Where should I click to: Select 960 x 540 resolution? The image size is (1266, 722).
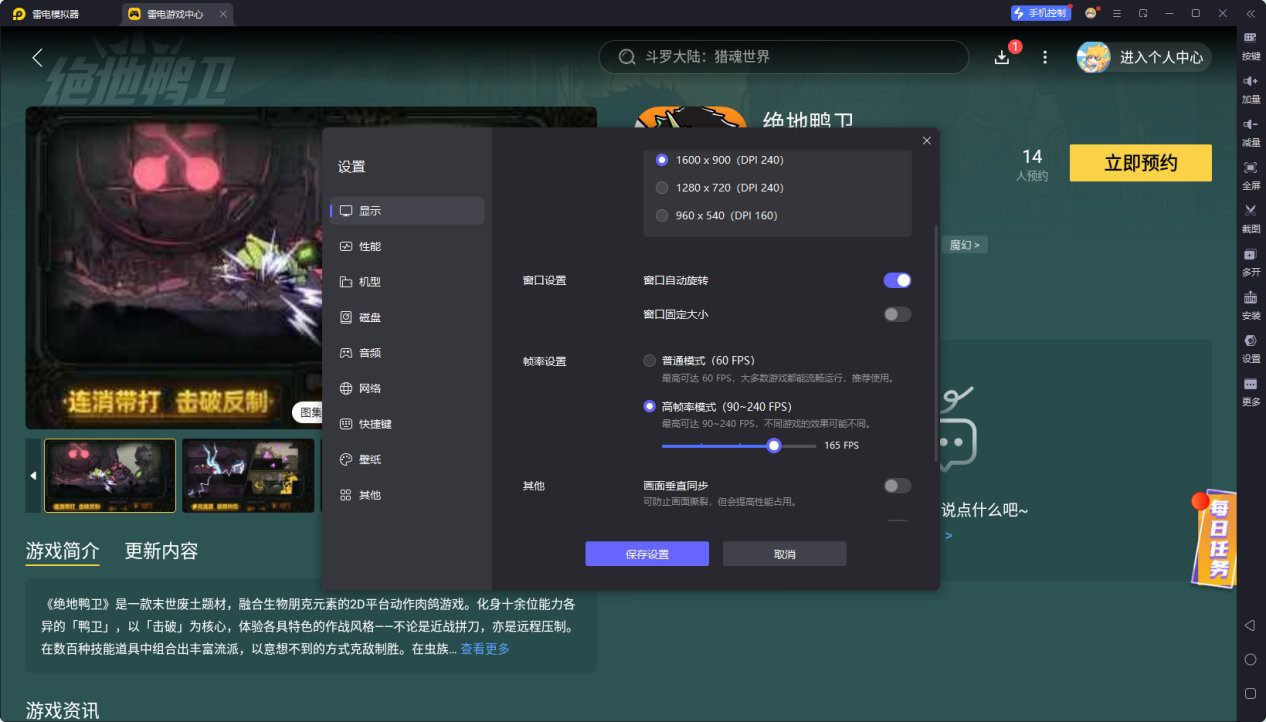point(661,215)
